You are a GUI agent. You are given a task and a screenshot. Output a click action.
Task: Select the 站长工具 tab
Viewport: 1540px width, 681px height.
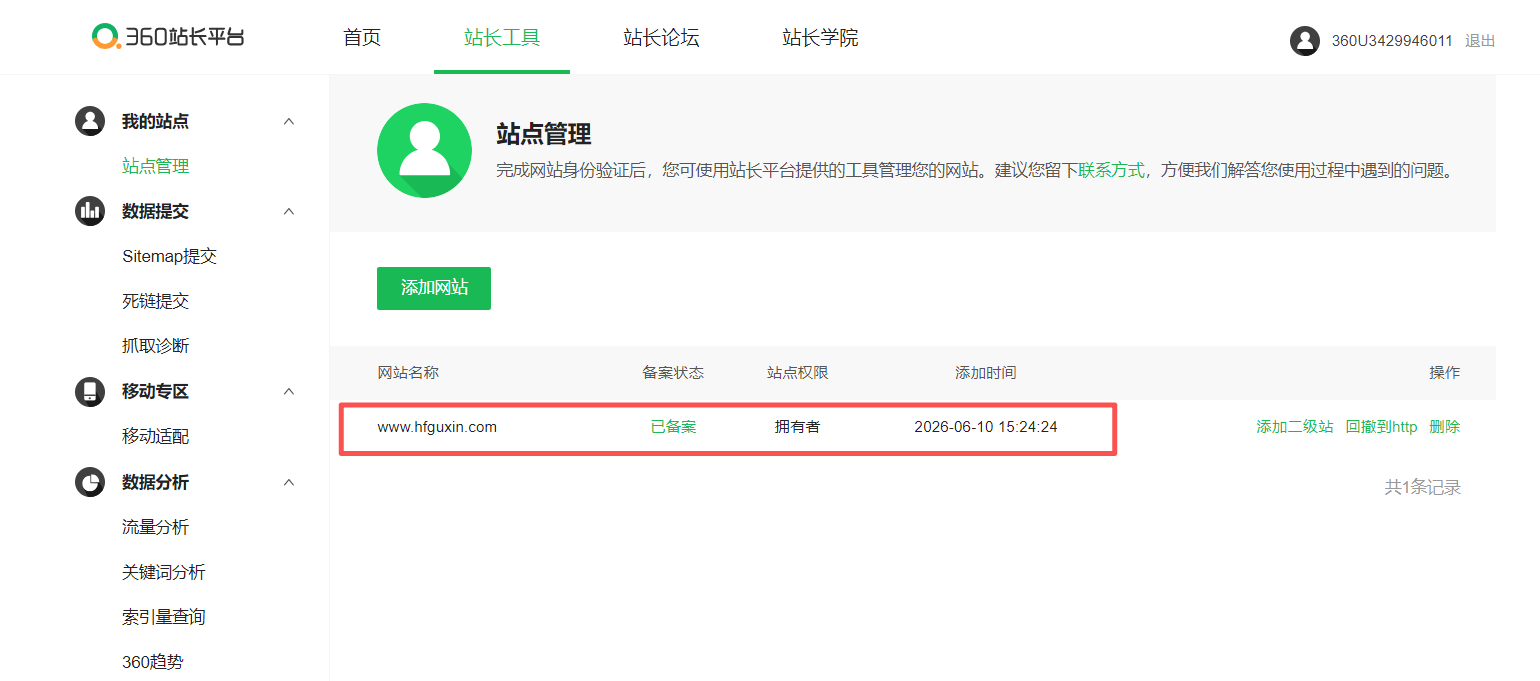click(502, 38)
